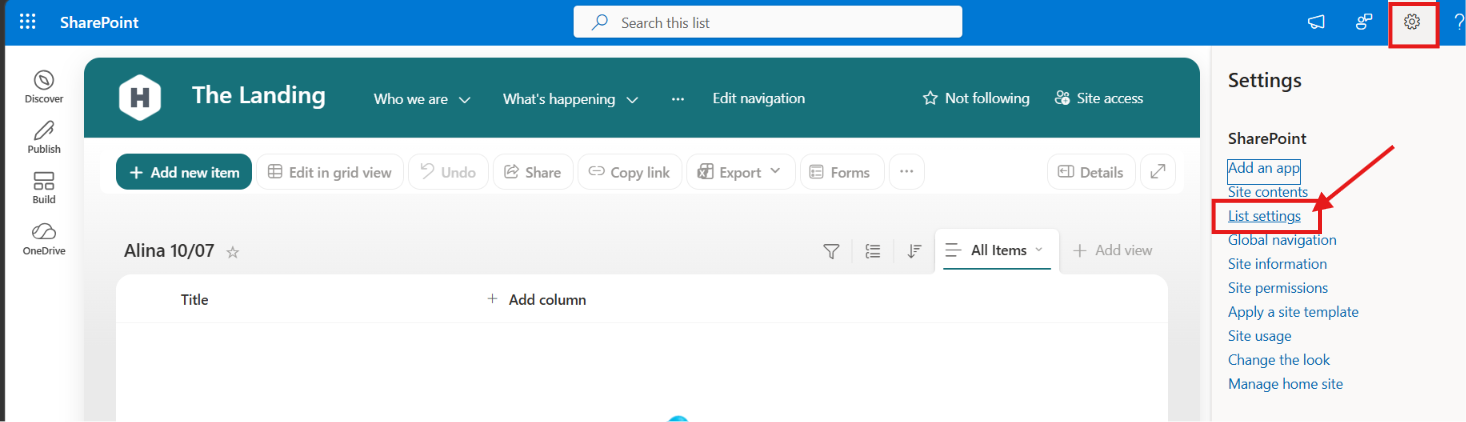Open the Discover sidebar icon
This screenshot has height=422, width=1466.
tap(44, 87)
